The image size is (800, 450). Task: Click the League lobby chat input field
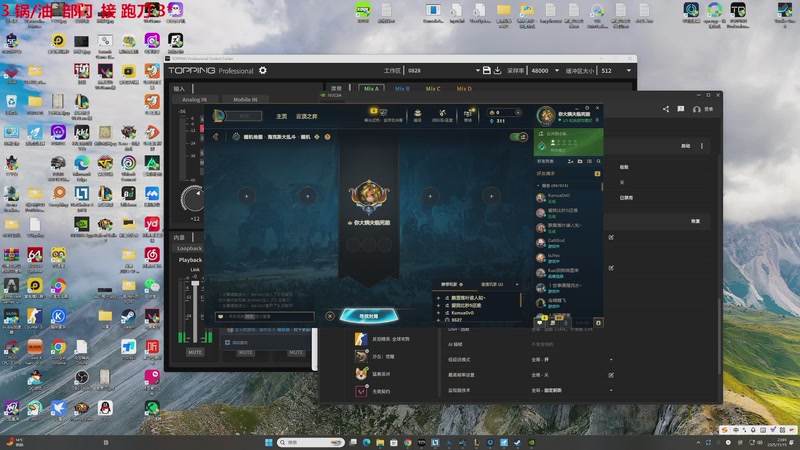click(x=264, y=316)
